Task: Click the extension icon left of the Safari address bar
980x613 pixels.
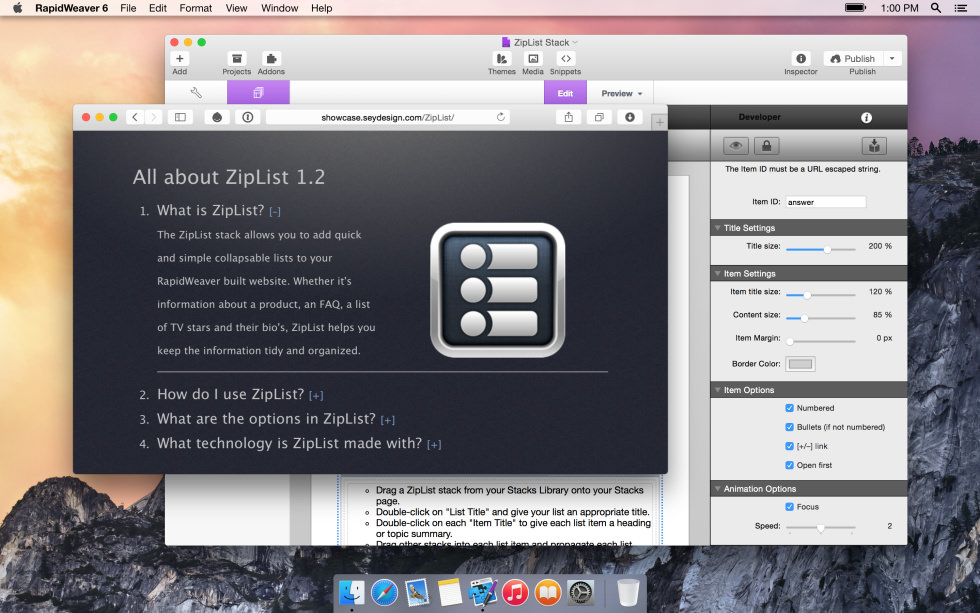Action: pos(217,117)
